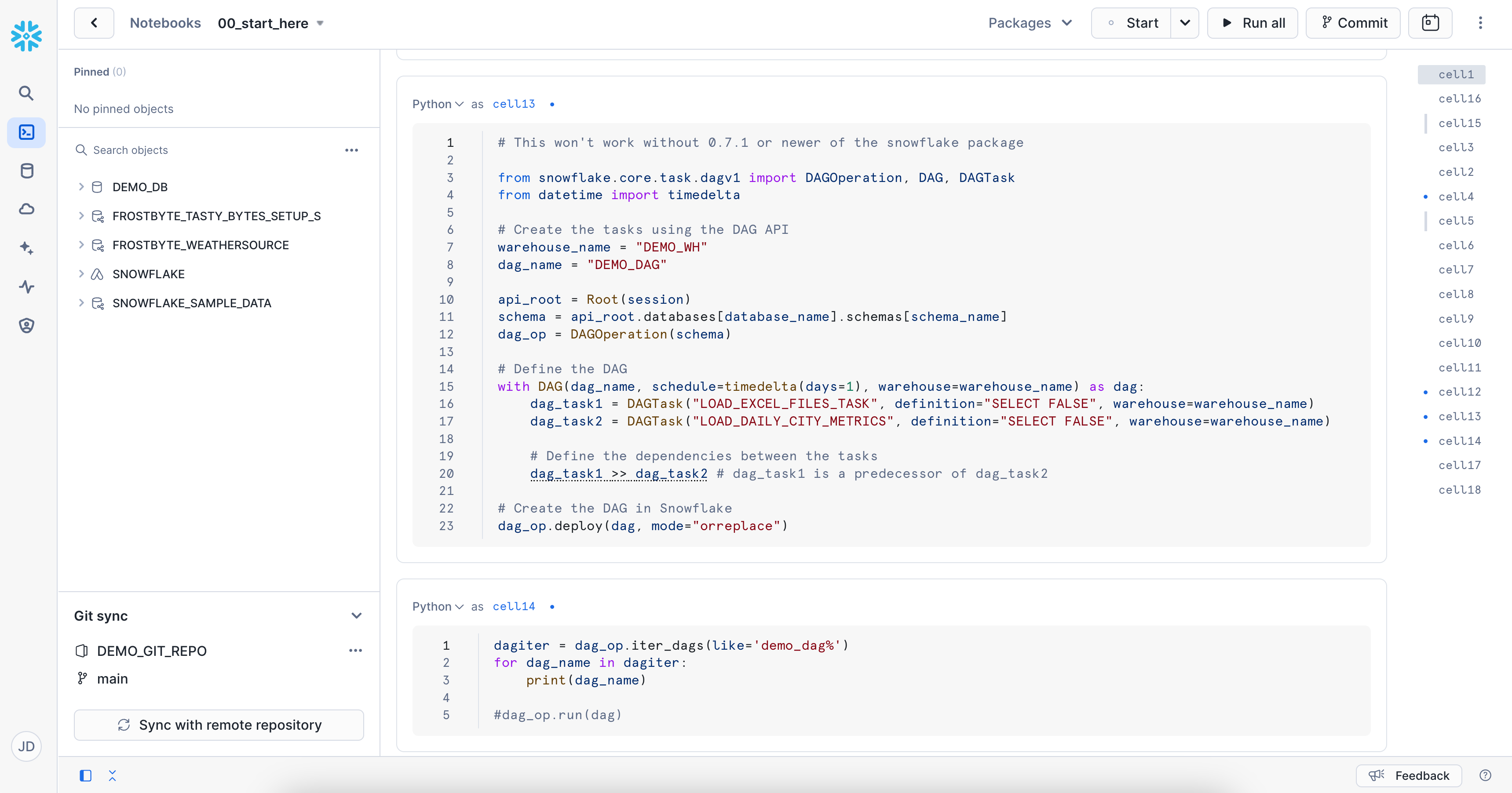The image size is (1512, 793).
Task: Collapse the Git sync section
Action: [356, 616]
